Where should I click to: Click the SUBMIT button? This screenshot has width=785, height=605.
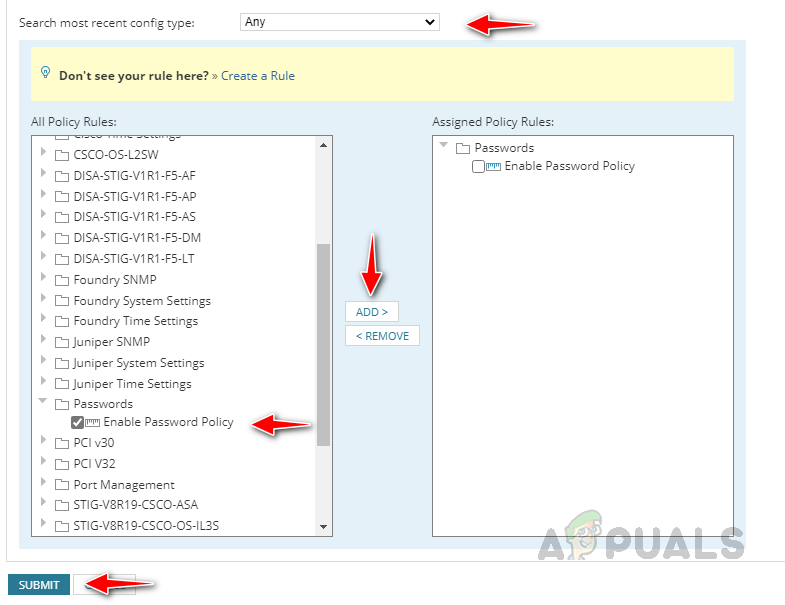(39, 584)
